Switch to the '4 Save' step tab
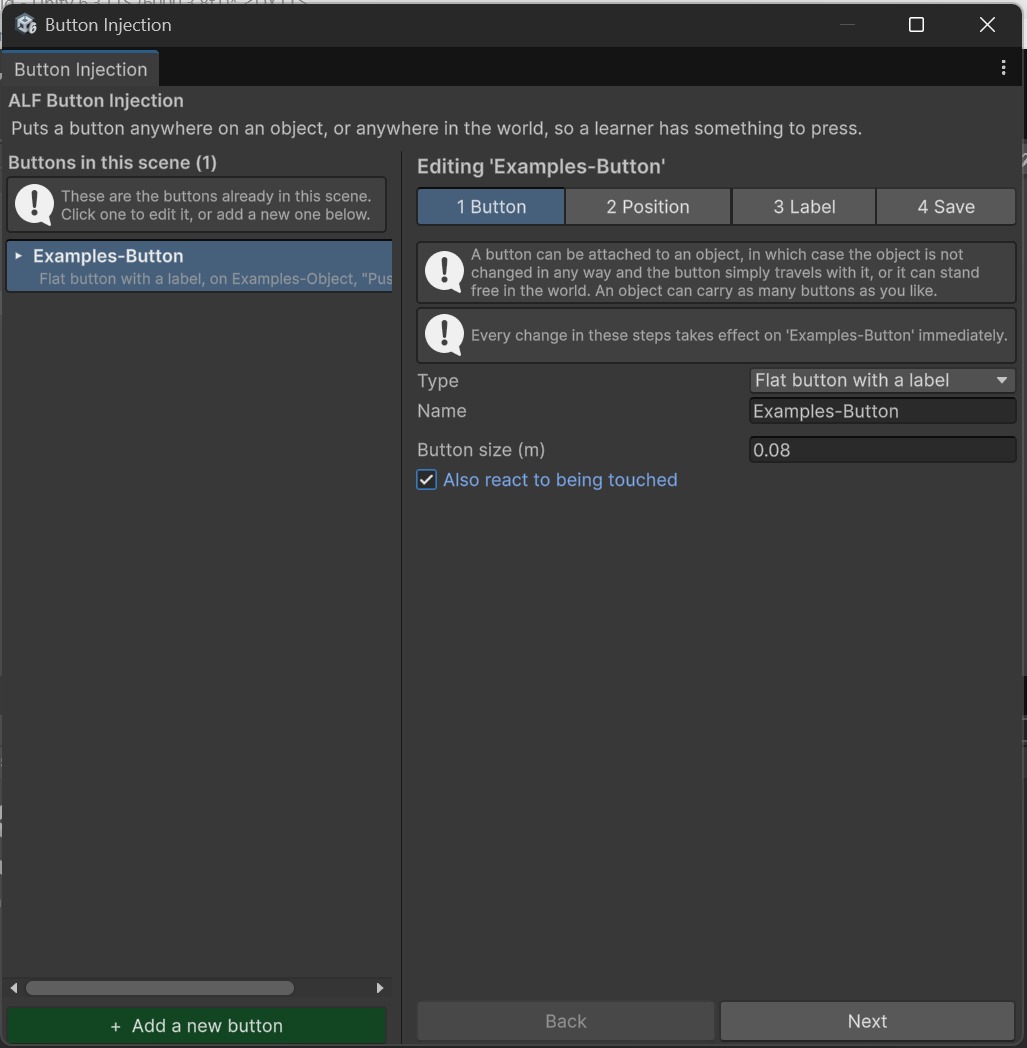This screenshot has width=1027, height=1048. click(945, 207)
